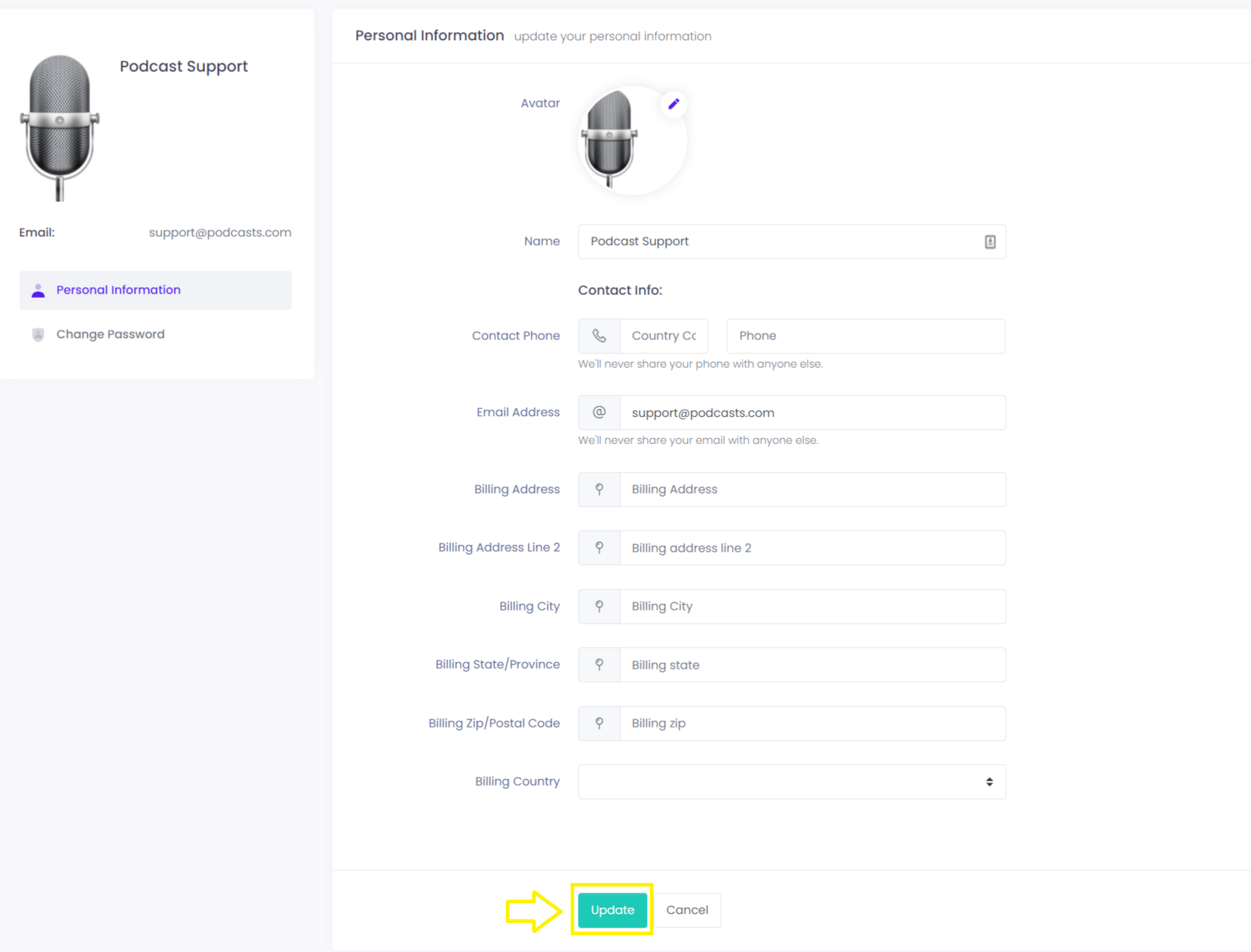Click 'We'll never share your email' hint
The height and width of the screenshot is (952, 1251).
click(699, 440)
